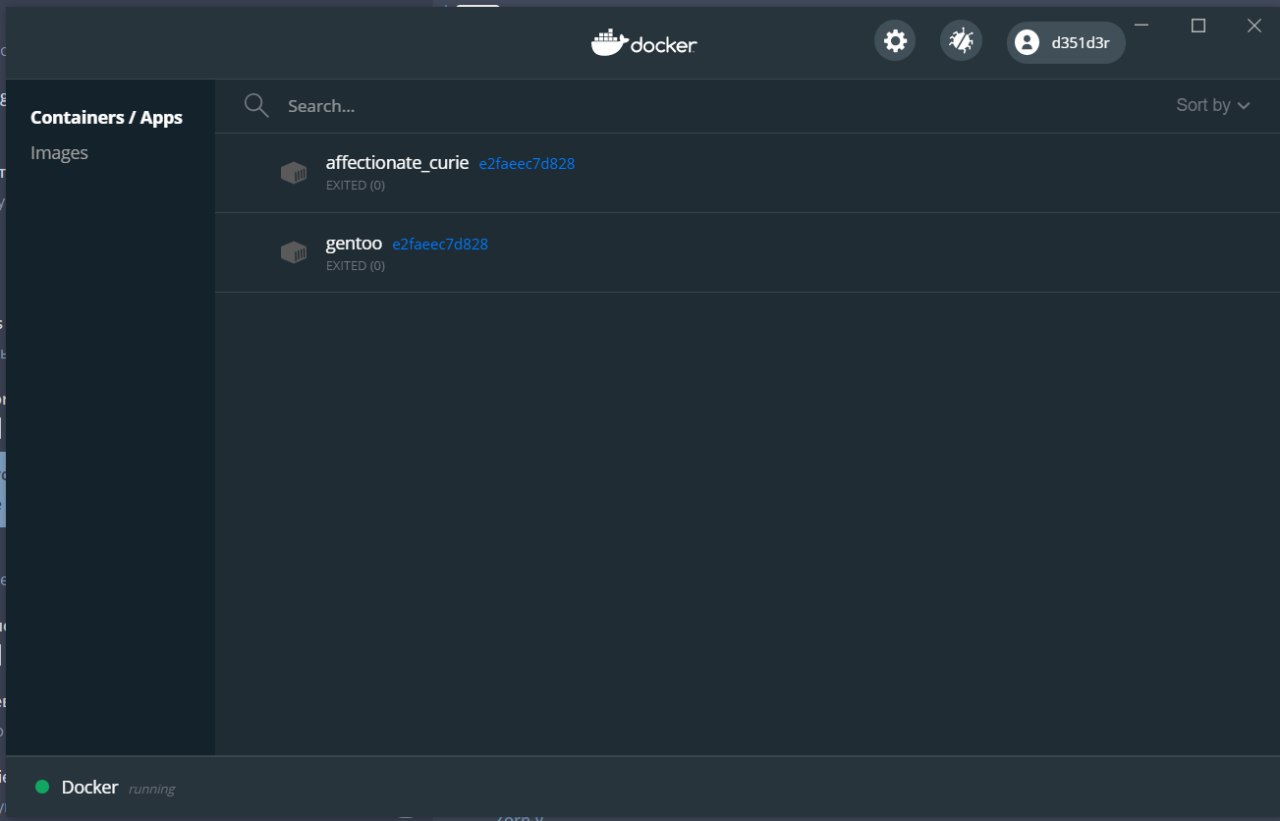The height and width of the screenshot is (821, 1280).
Task: Open the Sort by dropdown
Action: pos(1213,105)
